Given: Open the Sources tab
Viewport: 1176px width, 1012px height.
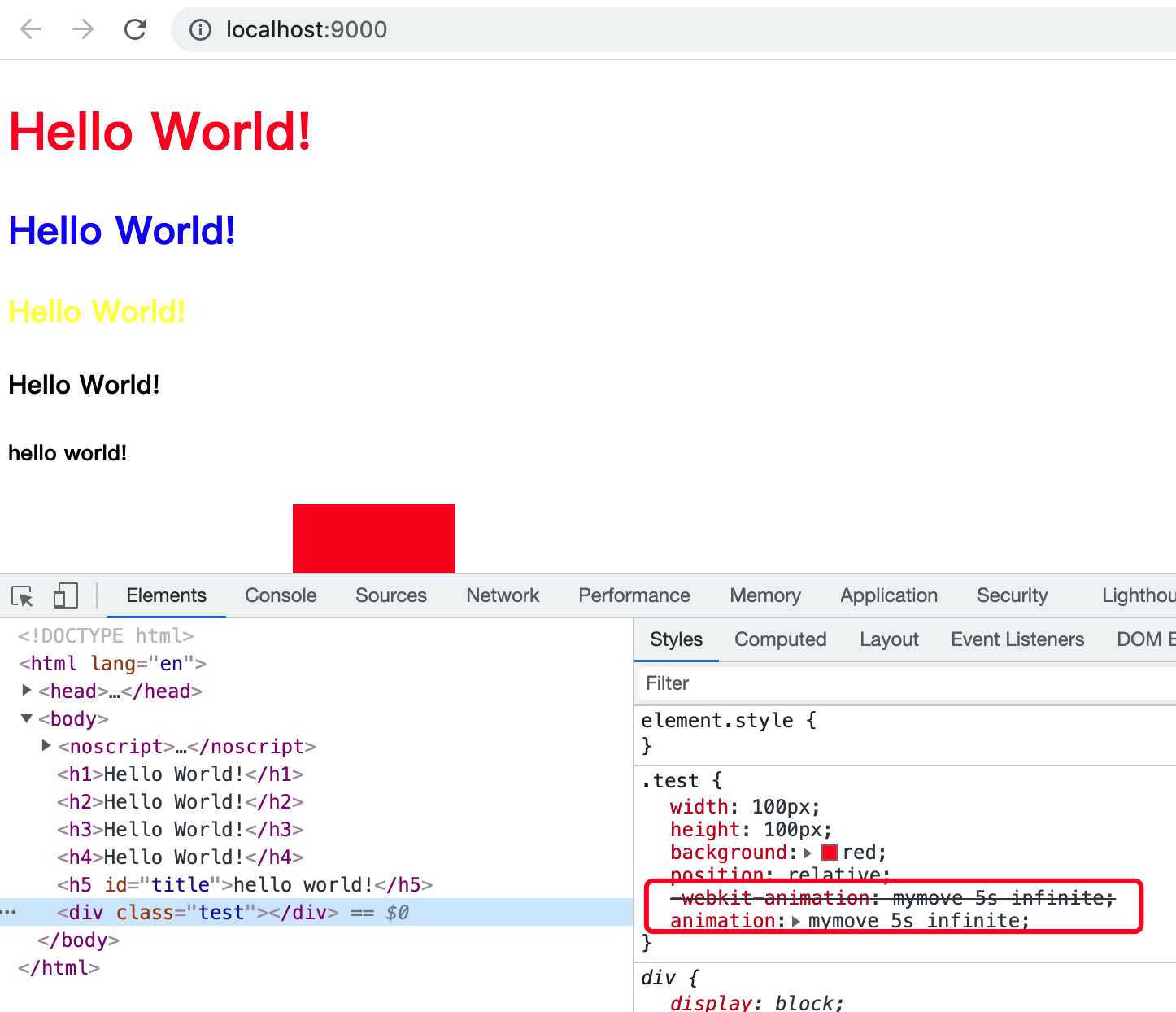Looking at the screenshot, I should pyautogui.click(x=391, y=595).
